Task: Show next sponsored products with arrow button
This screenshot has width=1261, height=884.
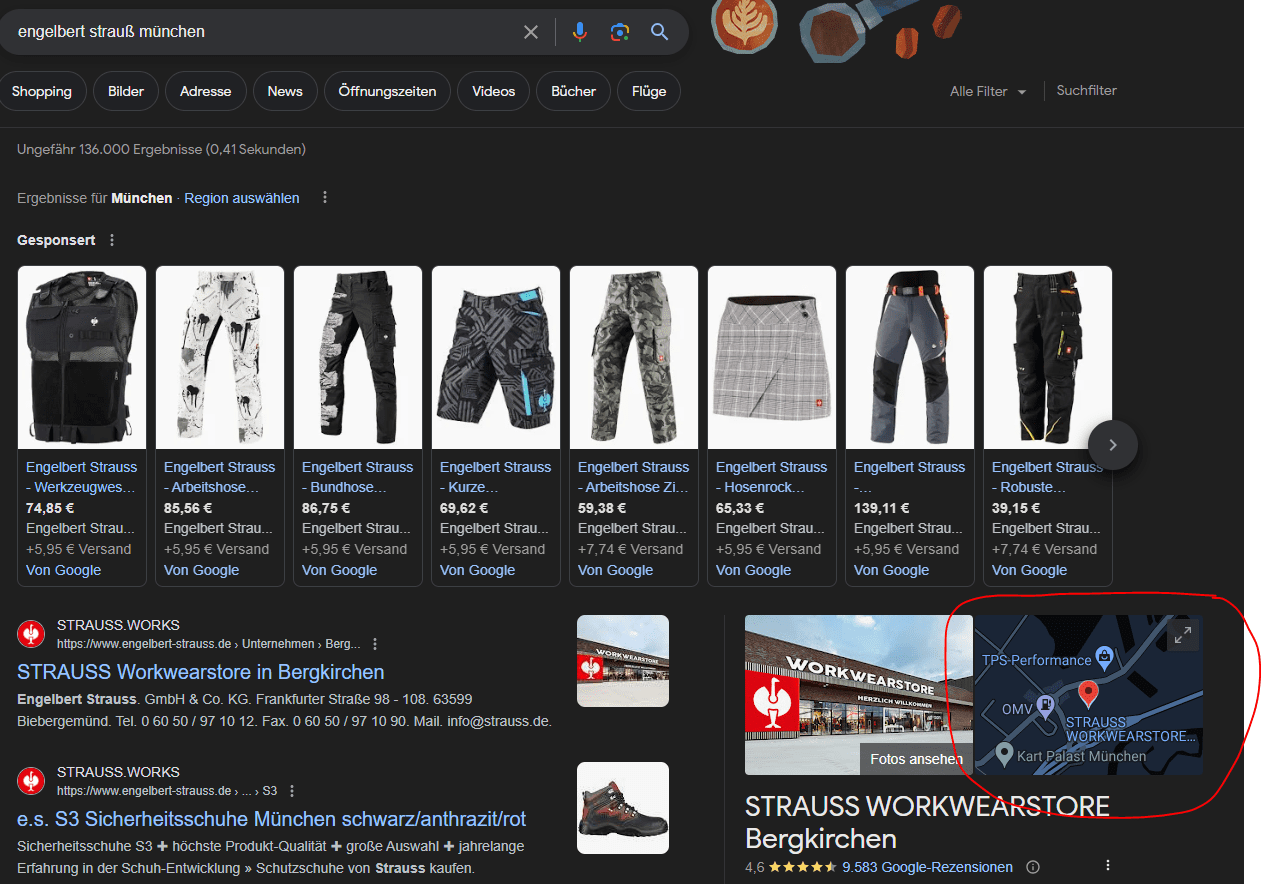Action: pyautogui.click(x=1113, y=444)
